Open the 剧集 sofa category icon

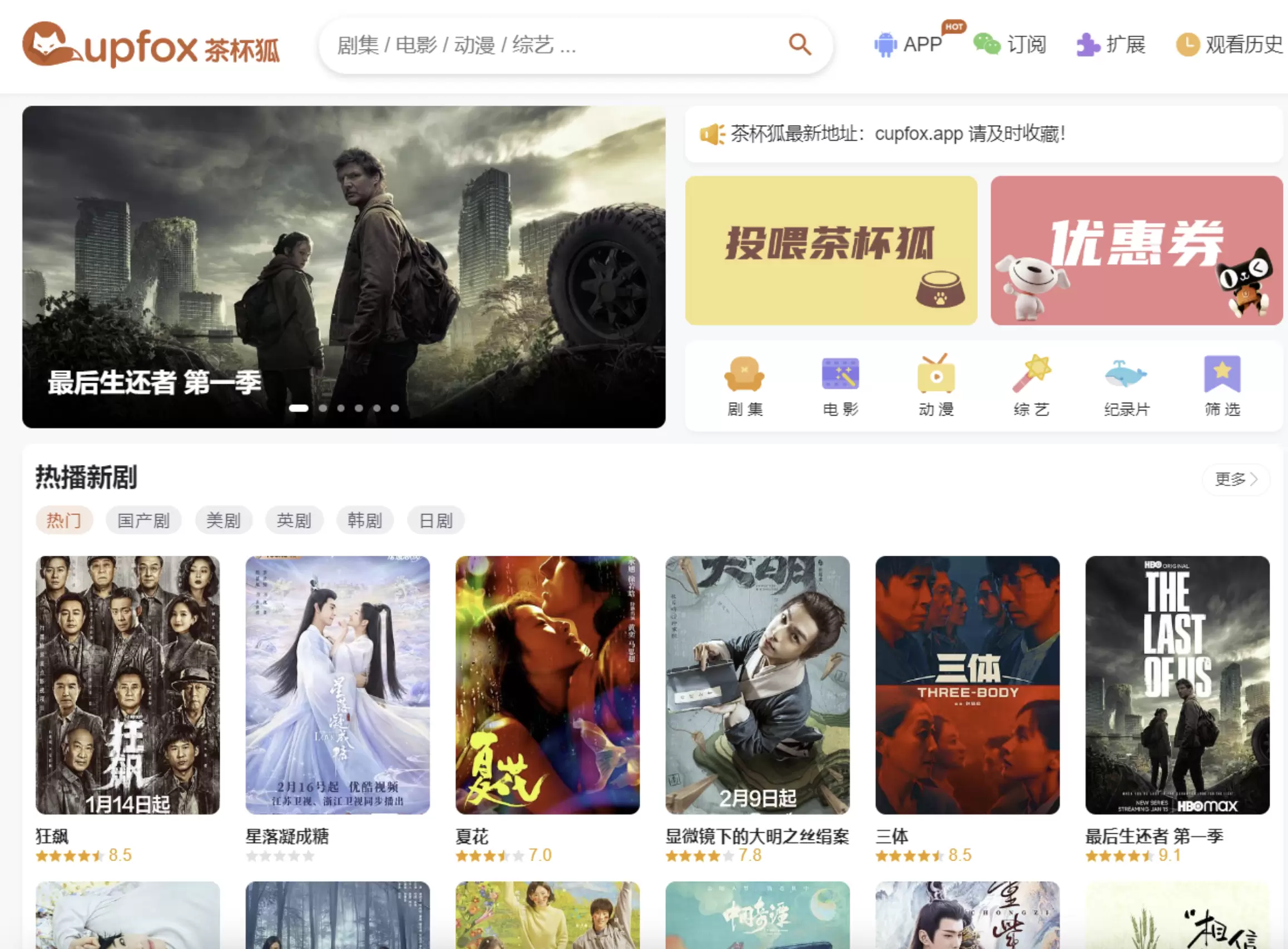tap(744, 374)
